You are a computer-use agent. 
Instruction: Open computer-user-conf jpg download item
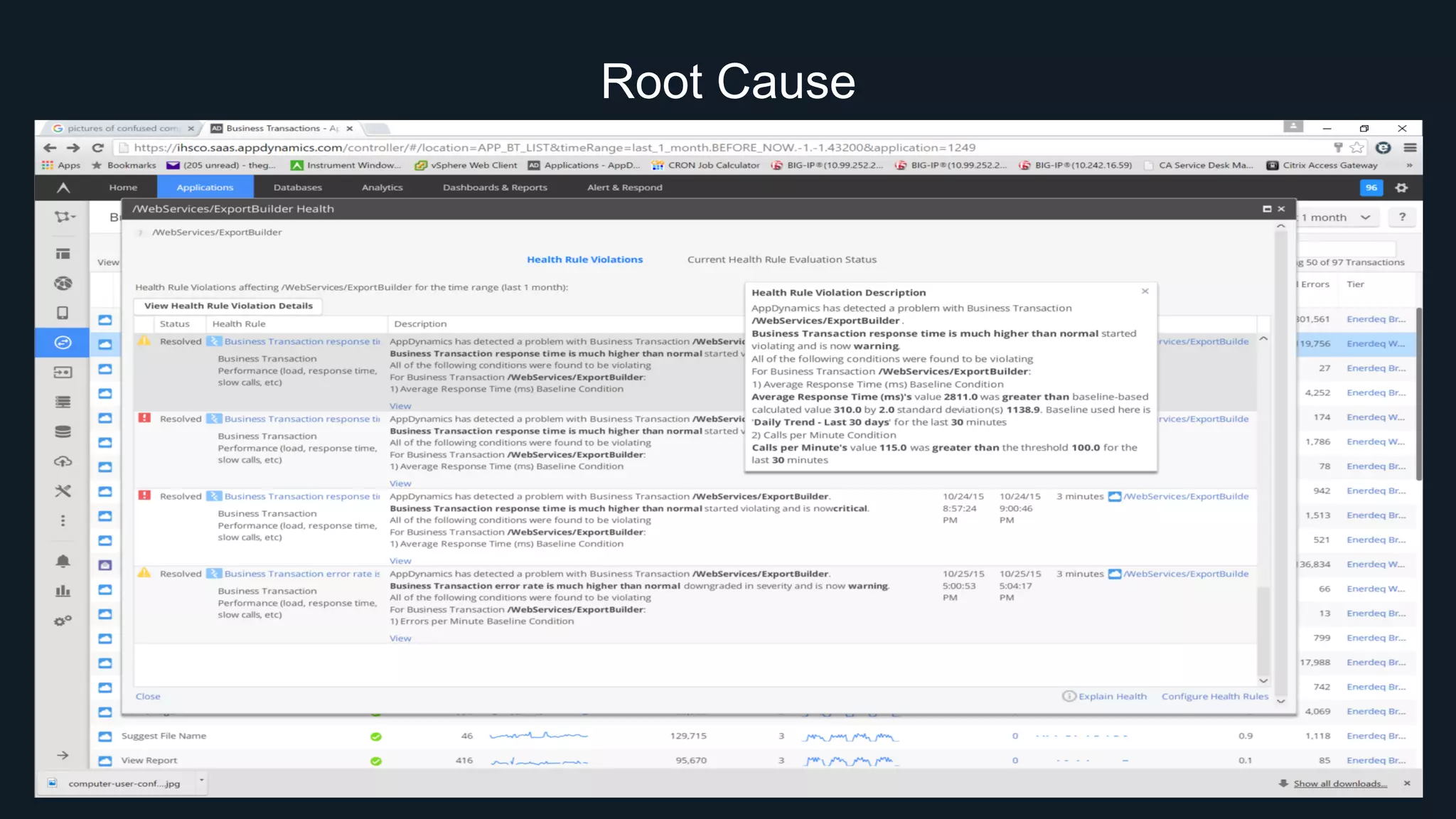click(x=116, y=783)
